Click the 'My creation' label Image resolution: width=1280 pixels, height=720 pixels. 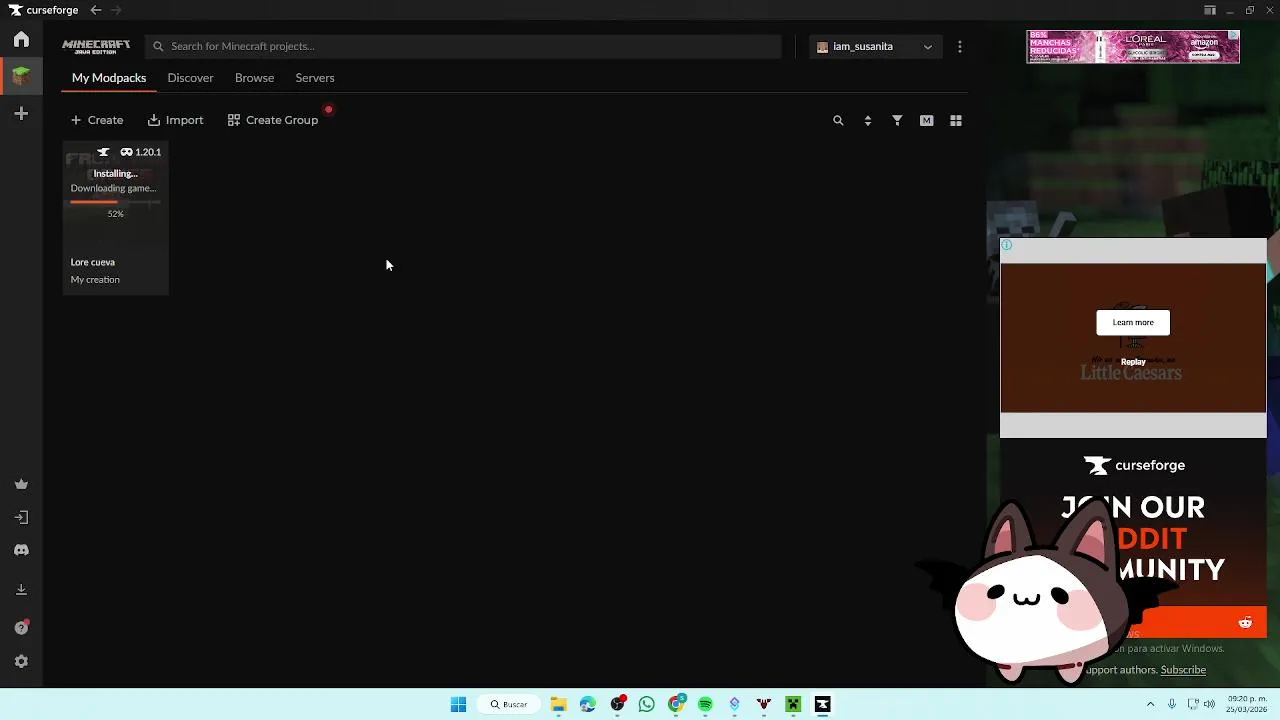pos(95,280)
